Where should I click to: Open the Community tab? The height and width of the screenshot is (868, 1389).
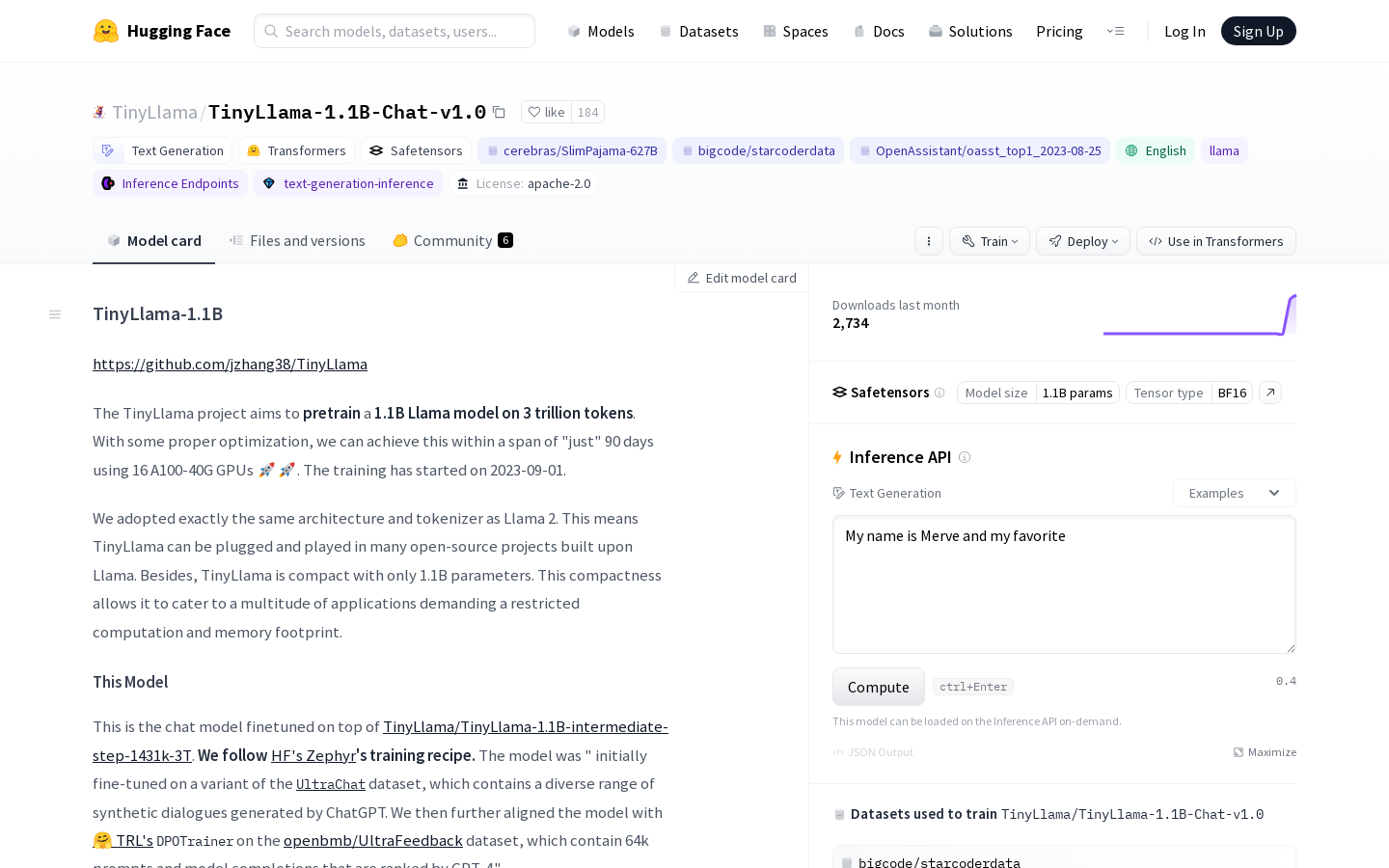click(x=452, y=241)
